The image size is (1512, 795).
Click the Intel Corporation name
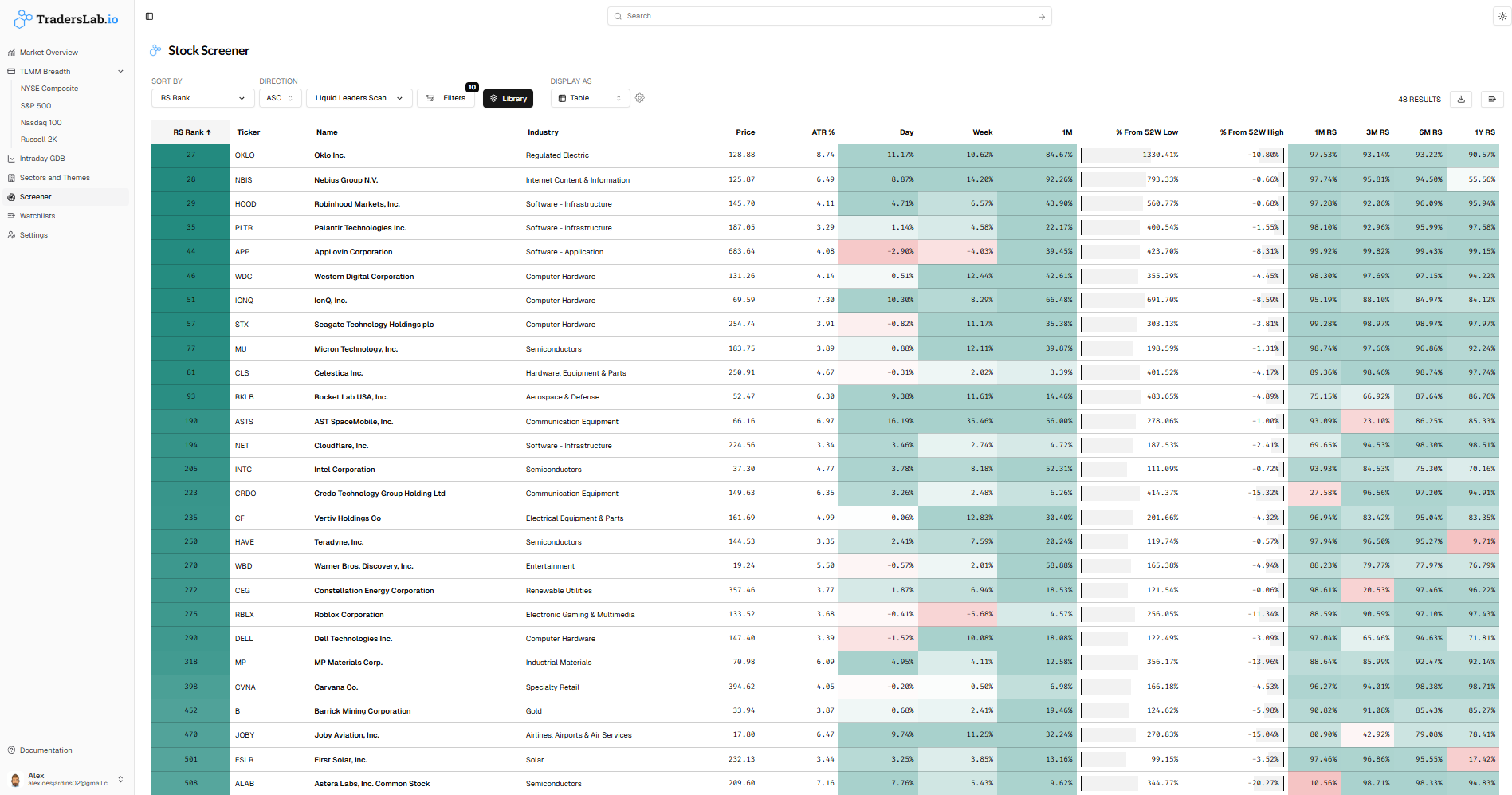click(344, 470)
